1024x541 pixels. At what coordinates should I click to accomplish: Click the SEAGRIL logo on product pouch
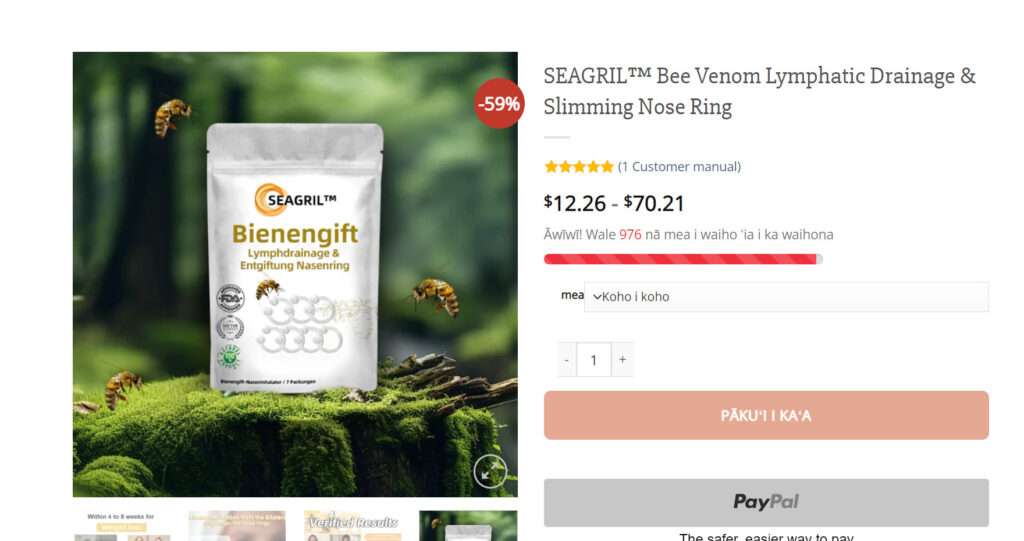click(x=296, y=199)
